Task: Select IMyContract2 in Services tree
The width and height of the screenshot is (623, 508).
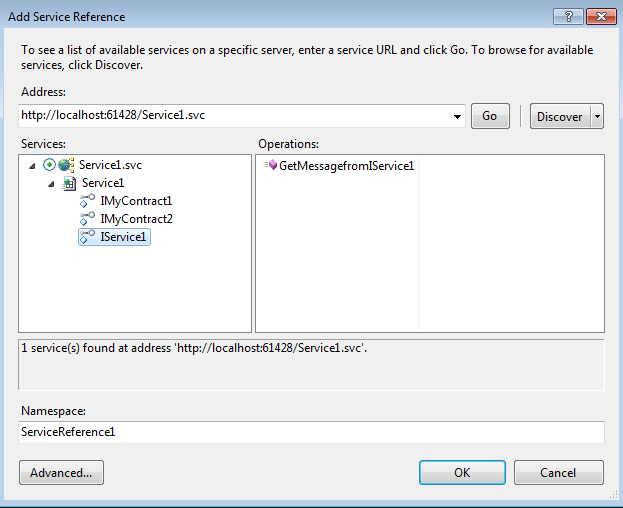Action: point(136,219)
